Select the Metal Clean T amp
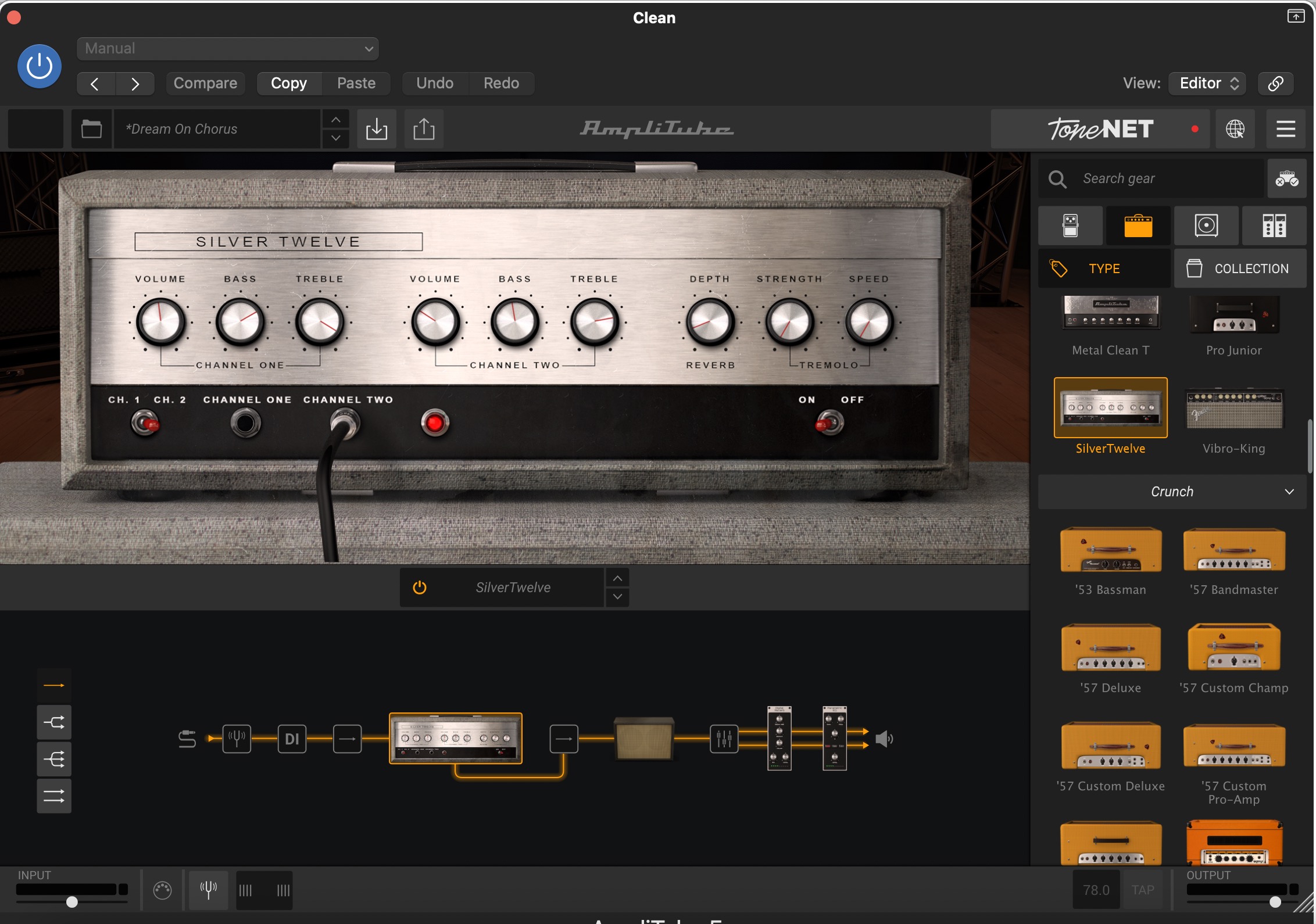This screenshot has height=924, width=1316. [x=1111, y=325]
